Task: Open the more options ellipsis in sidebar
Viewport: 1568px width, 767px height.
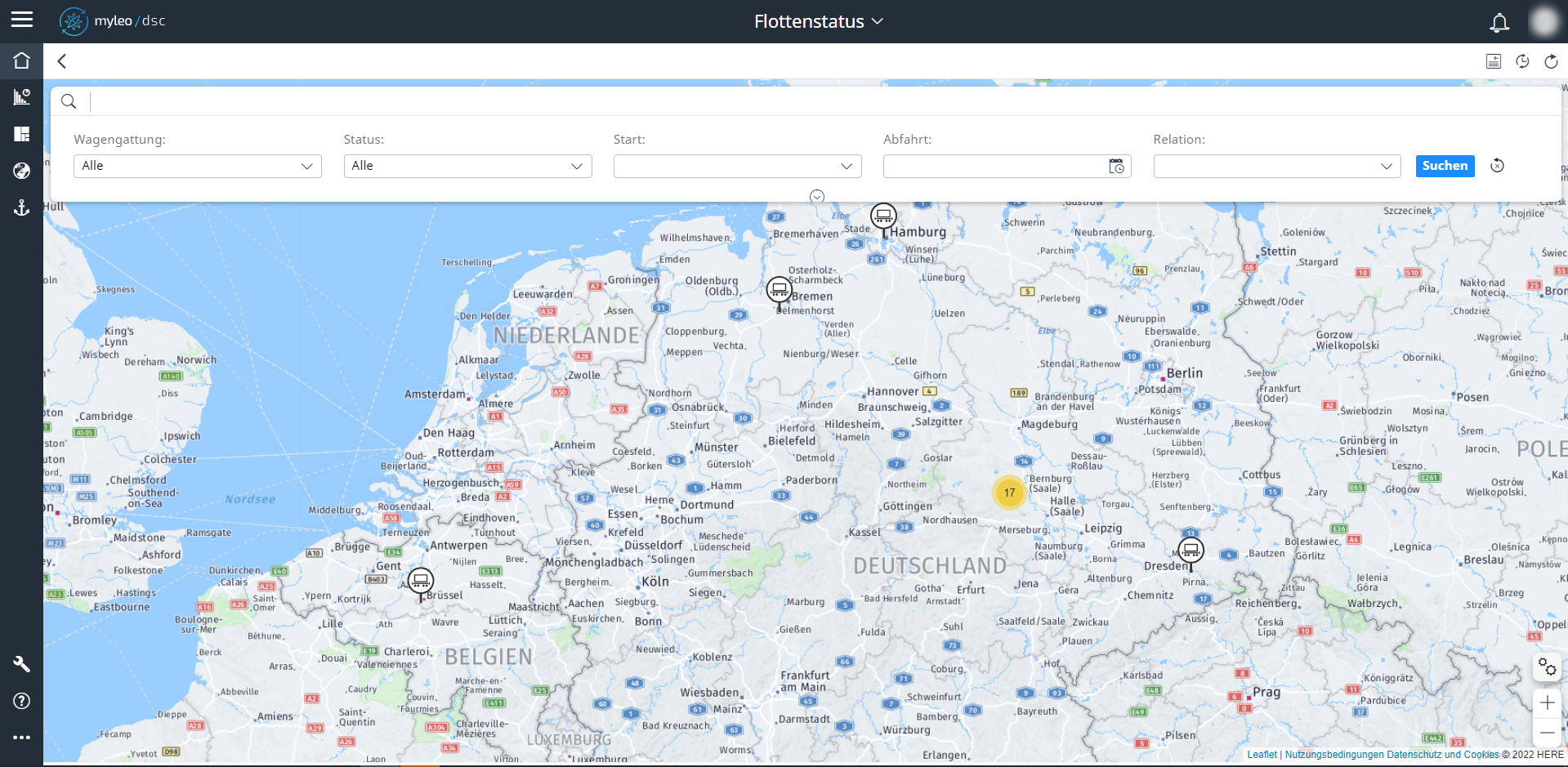Action: pyautogui.click(x=22, y=738)
